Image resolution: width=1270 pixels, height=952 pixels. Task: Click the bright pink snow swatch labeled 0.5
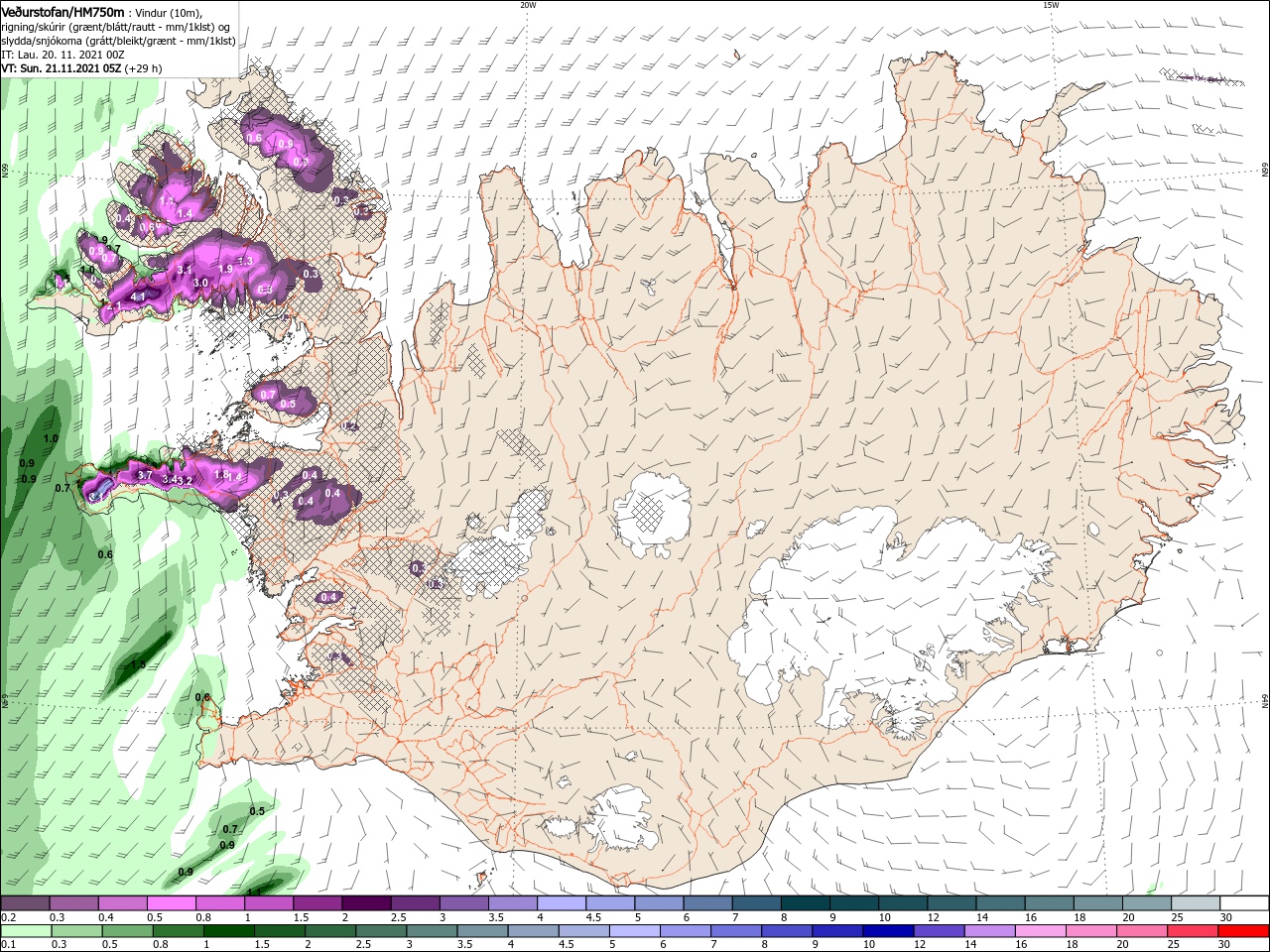coord(171,903)
